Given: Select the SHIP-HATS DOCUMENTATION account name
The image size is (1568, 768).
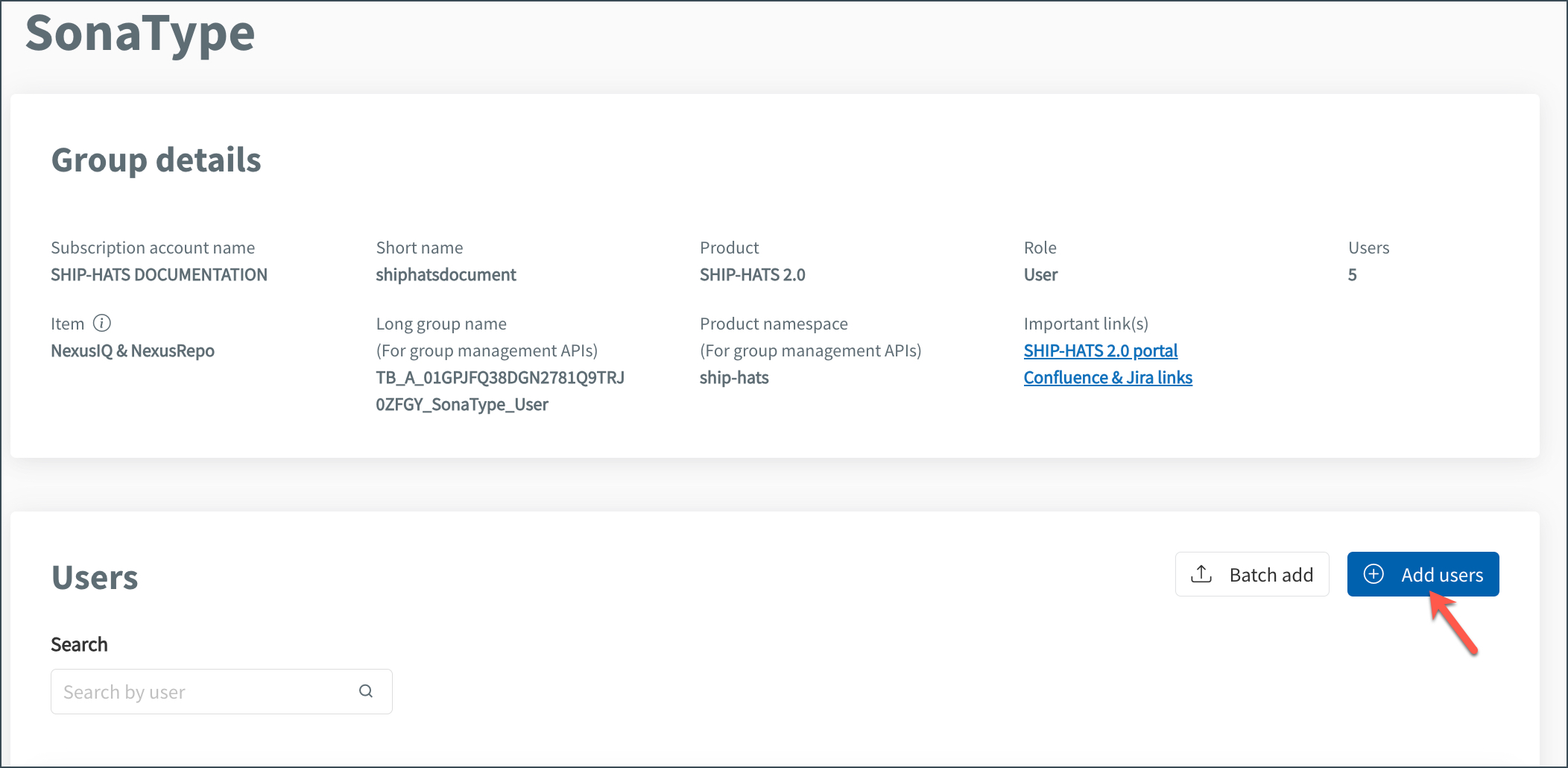Looking at the screenshot, I should [x=159, y=274].
